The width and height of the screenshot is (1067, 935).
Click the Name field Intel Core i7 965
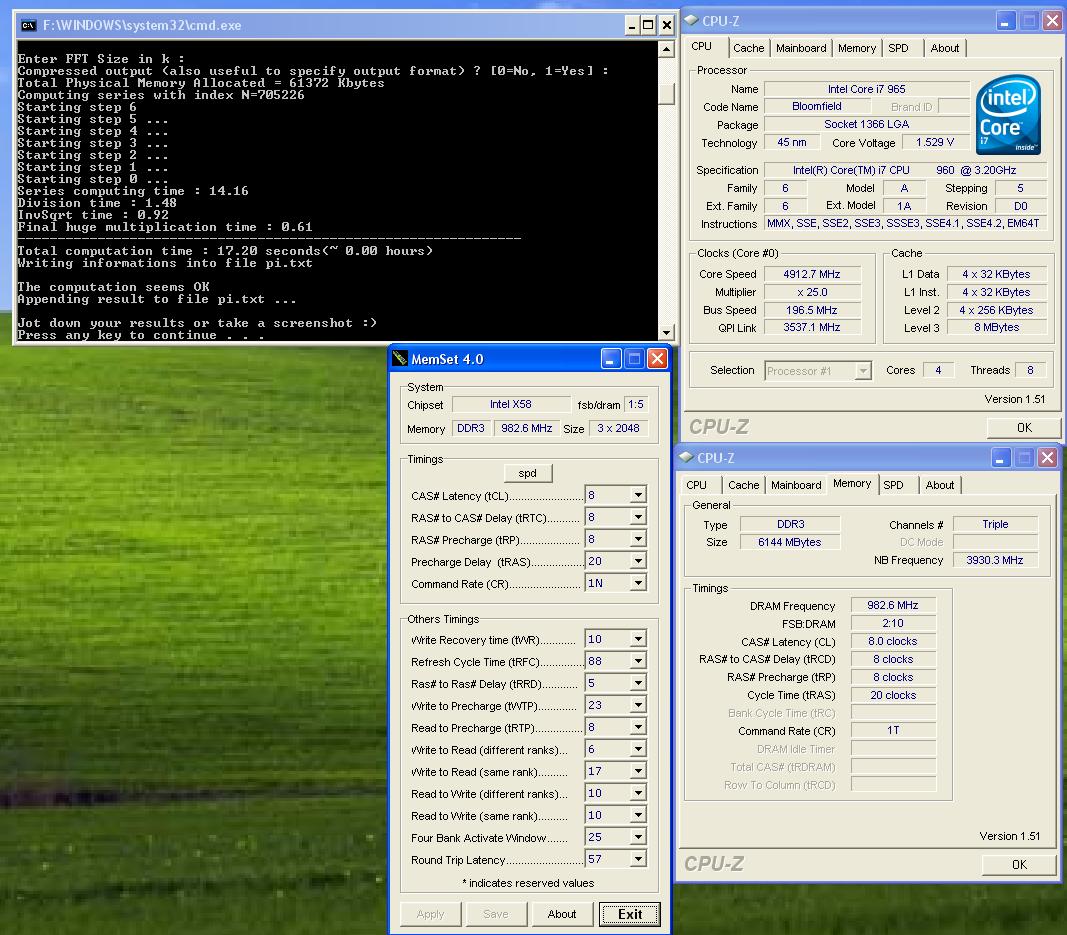[866, 89]
